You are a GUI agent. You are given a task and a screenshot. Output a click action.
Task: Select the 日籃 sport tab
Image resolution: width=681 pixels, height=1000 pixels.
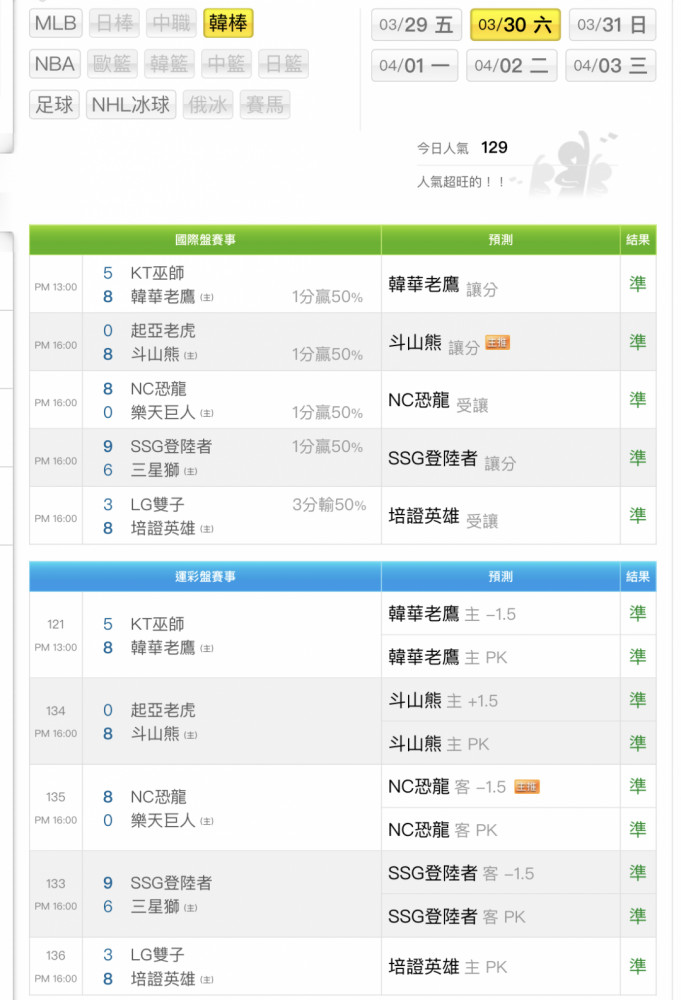(x=284, y=64)
